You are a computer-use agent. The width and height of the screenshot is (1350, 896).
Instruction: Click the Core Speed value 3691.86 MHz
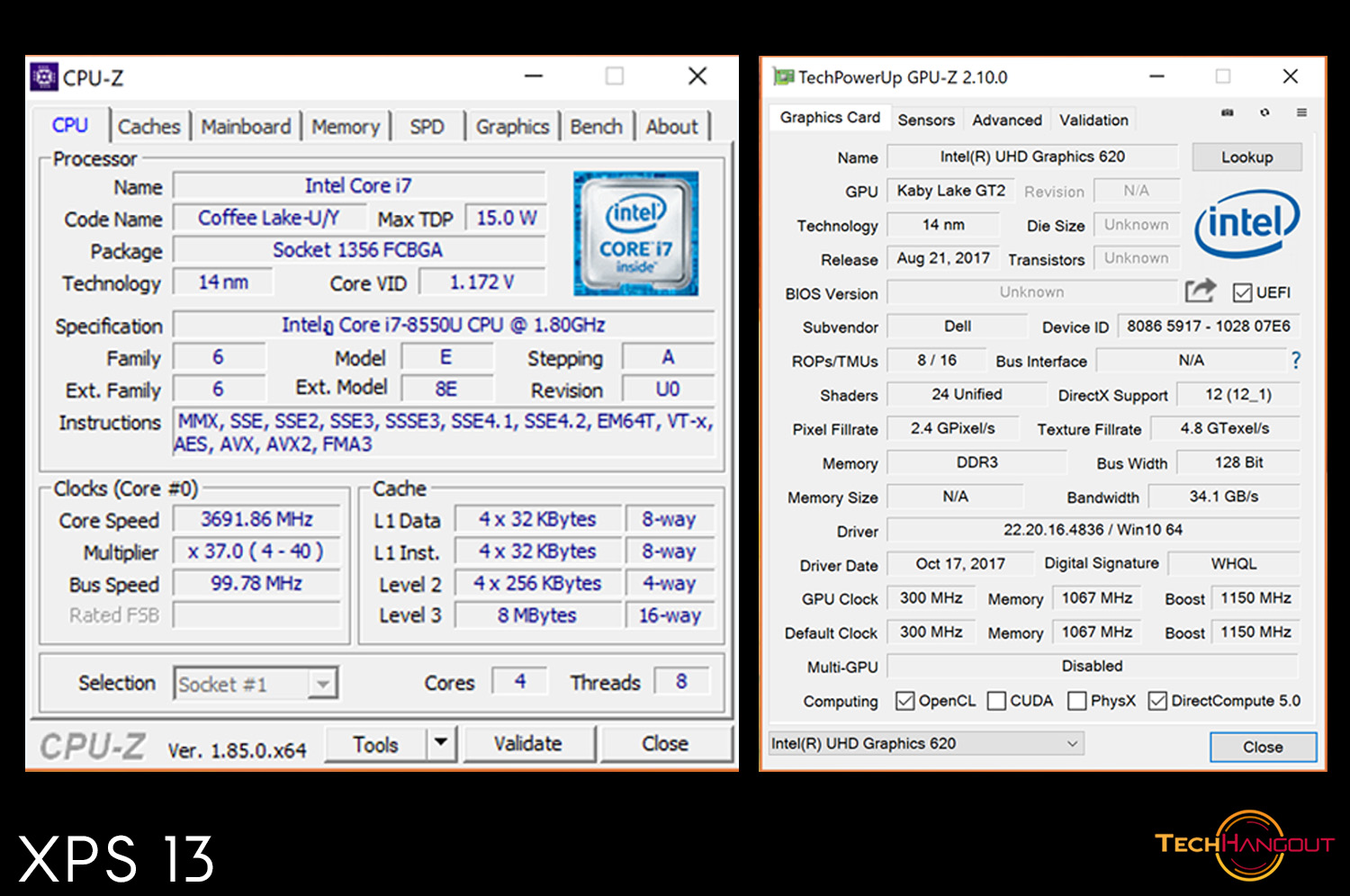[x=256, y=519]
